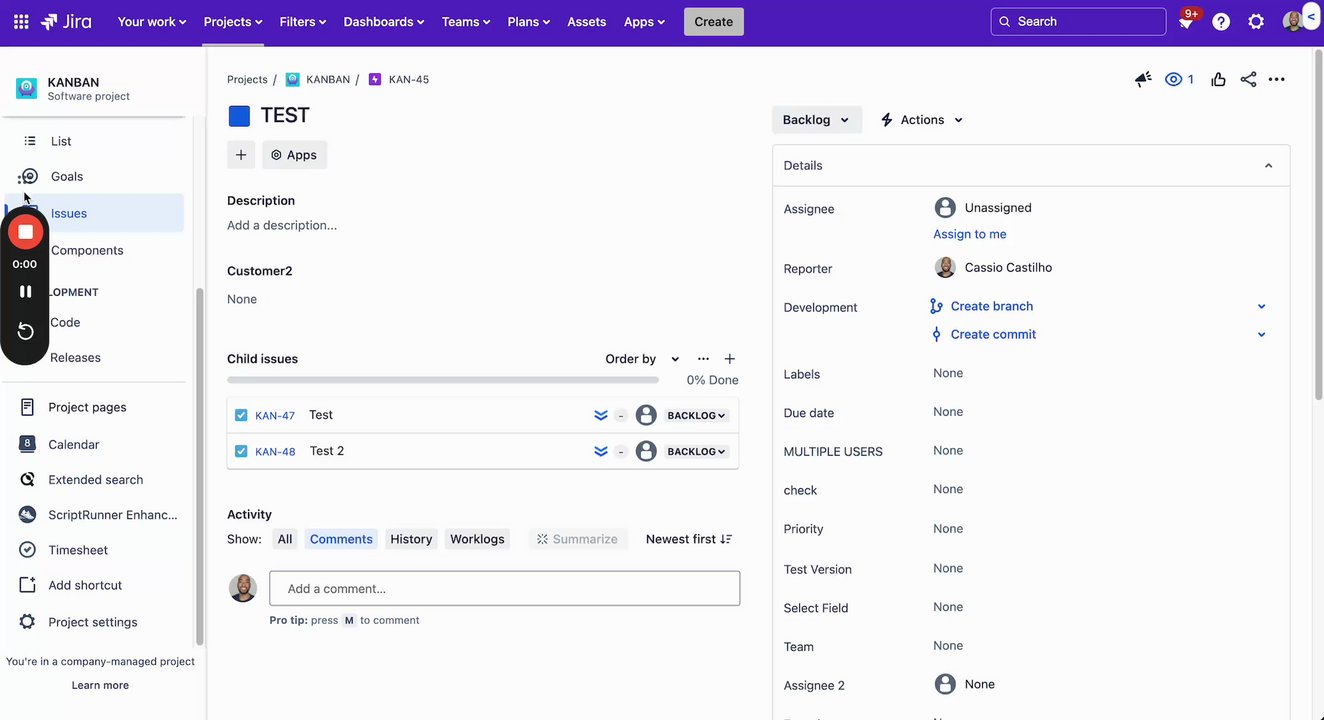Select the History activity tab

point(411,539)
